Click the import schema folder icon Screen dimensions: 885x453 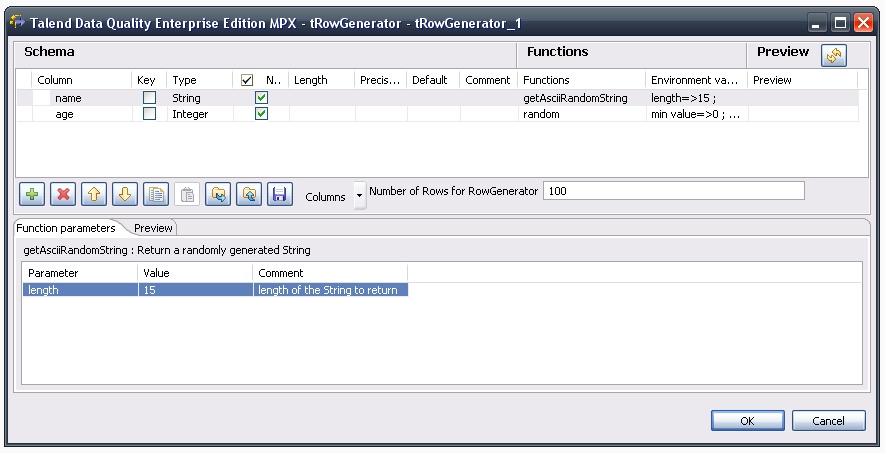[x=218, y=194]
